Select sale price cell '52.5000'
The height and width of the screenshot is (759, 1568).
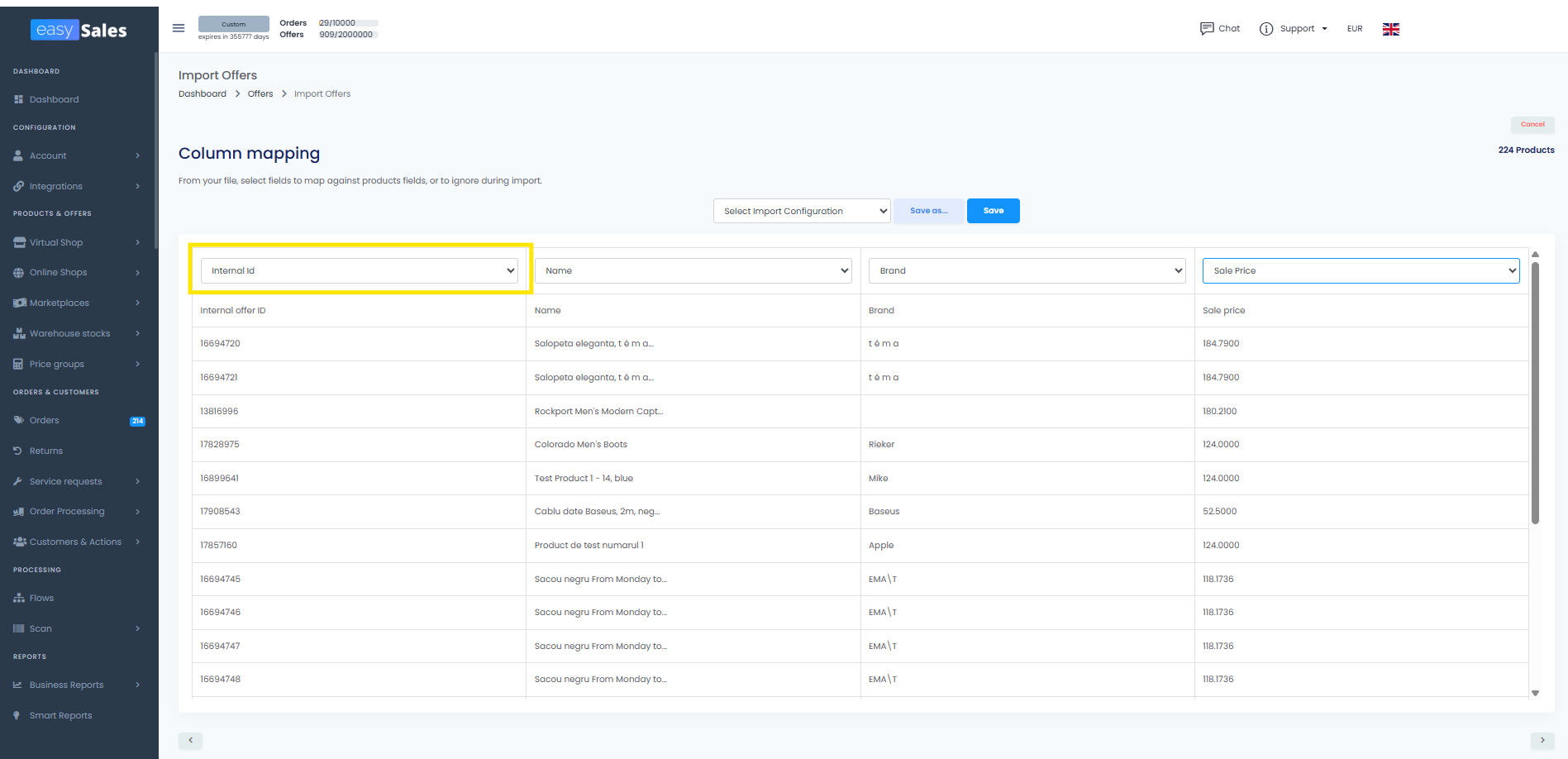point(1361,512)
